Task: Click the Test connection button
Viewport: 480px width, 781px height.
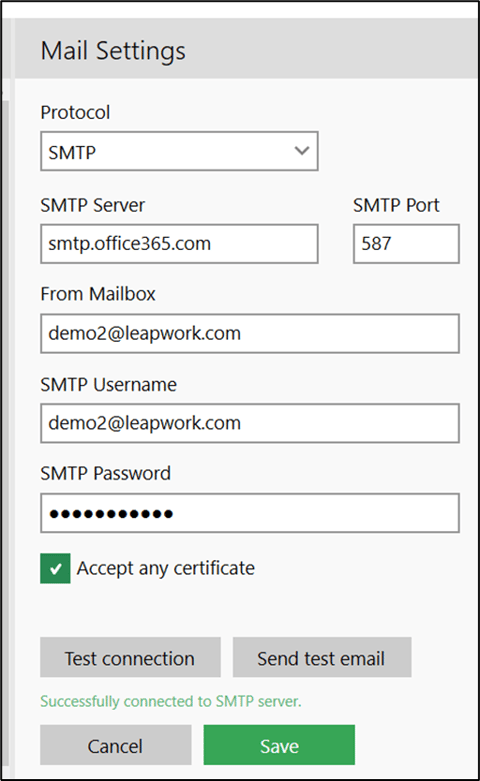Action: [130, 657]
